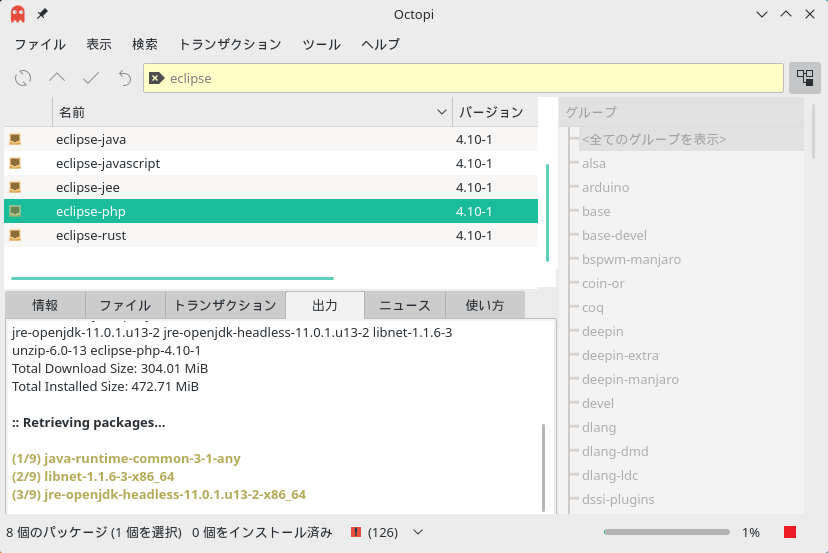Select the dlang group

tap(599, 427)
